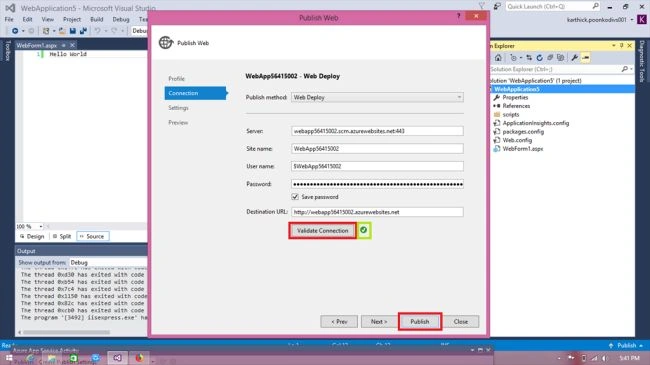650x365 pixels.
Task: Open the Publish method dropdown
Action: pyautogui.click(x=377, y=97)
